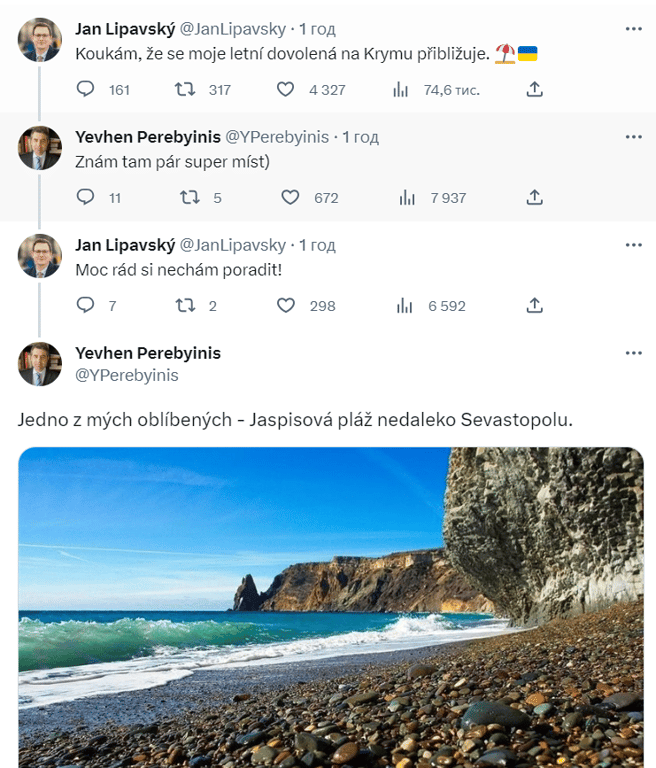Like the tweet with 4 327 likes
Viewport: 656px width, 768px height.
click(x=286, y=90)
